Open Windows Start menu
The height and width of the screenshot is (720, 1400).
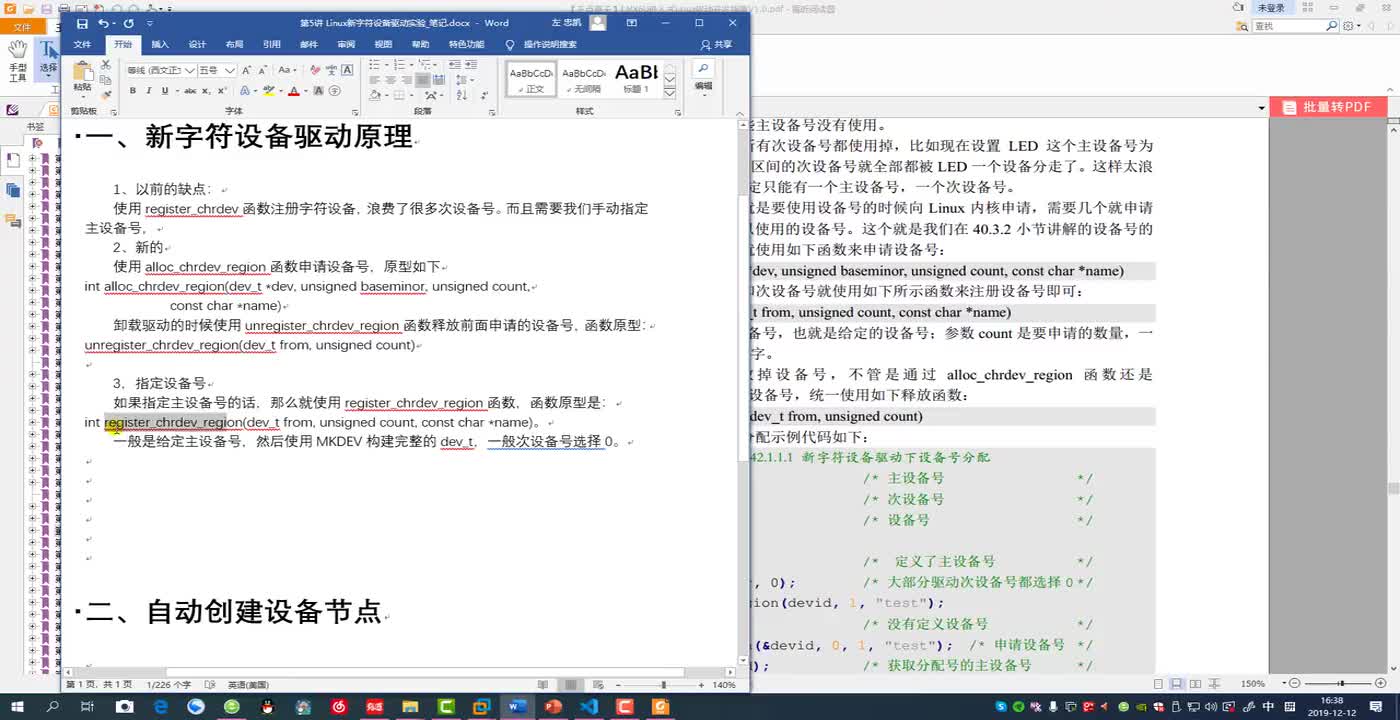pos(17,706)
